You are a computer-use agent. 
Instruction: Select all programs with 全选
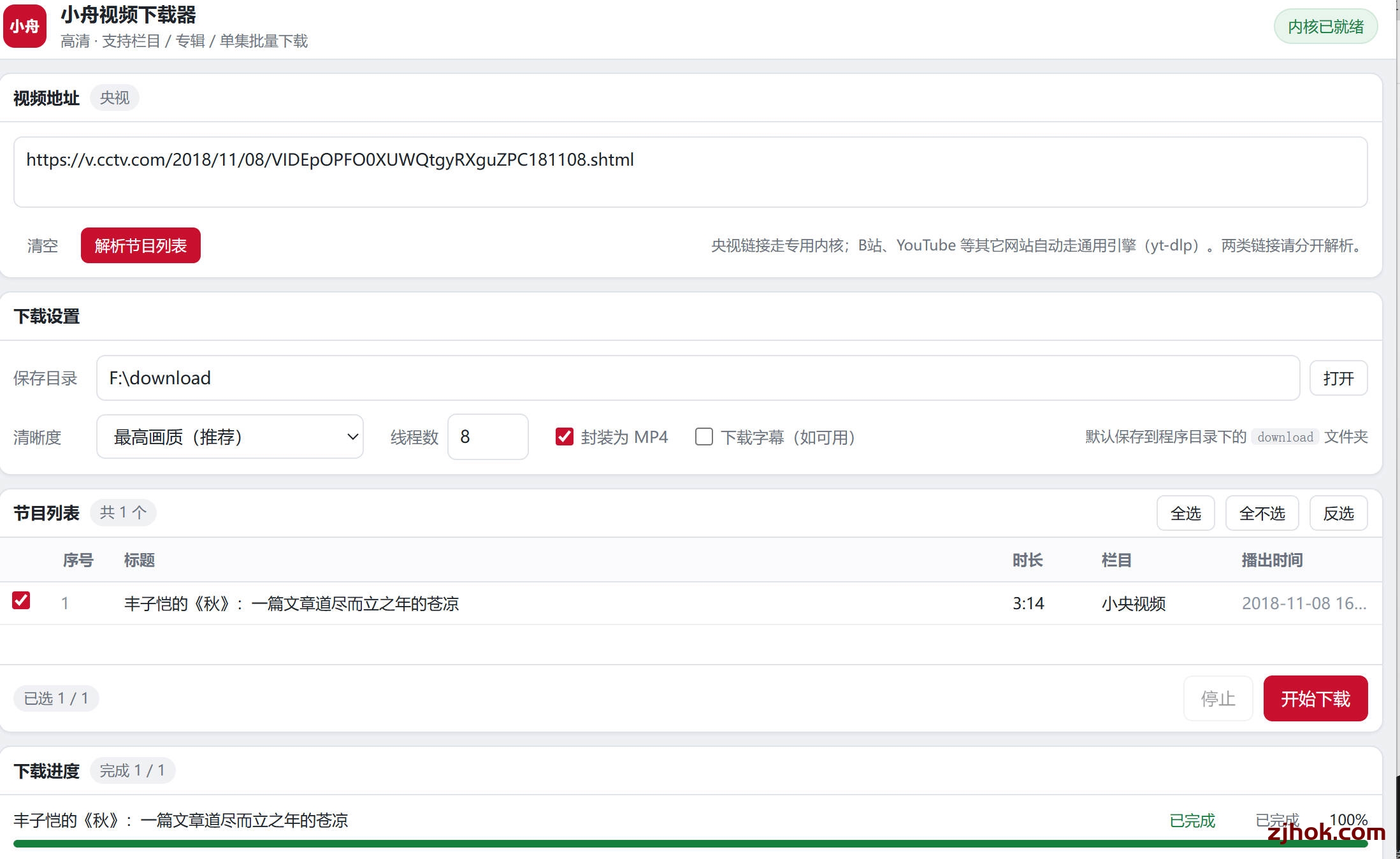tap(1185, 513)
